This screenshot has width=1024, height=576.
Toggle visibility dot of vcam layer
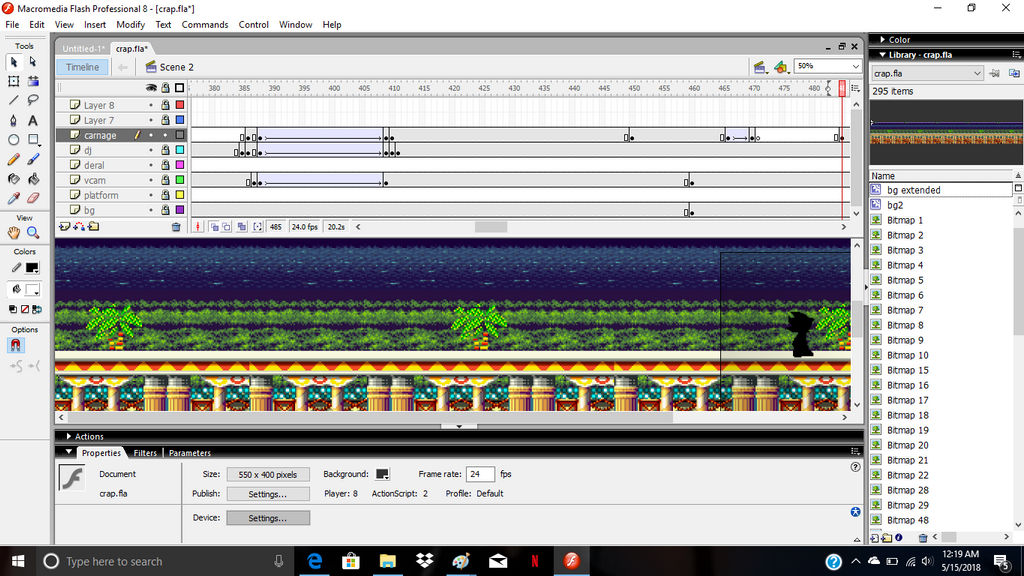151,180
